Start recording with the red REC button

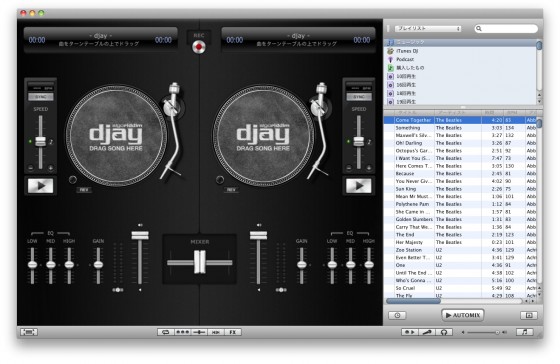click(199, 47)
